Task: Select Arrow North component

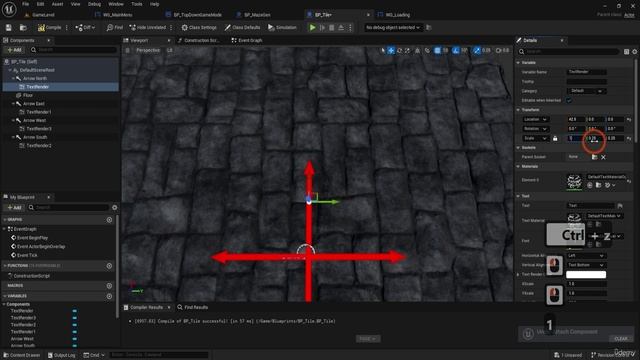Action: [35, 78]
